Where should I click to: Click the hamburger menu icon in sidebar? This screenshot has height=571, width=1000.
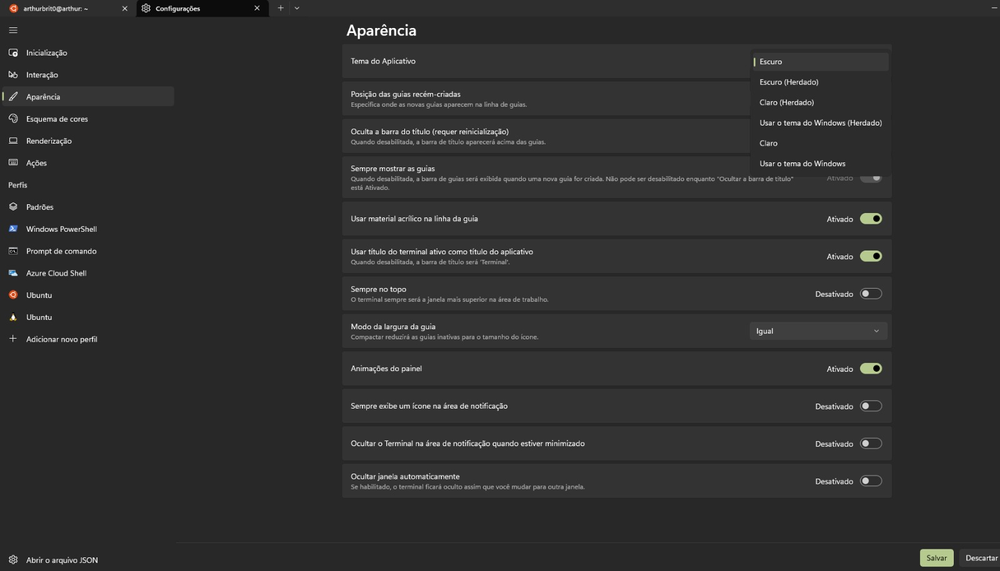(x=13, y=30)
